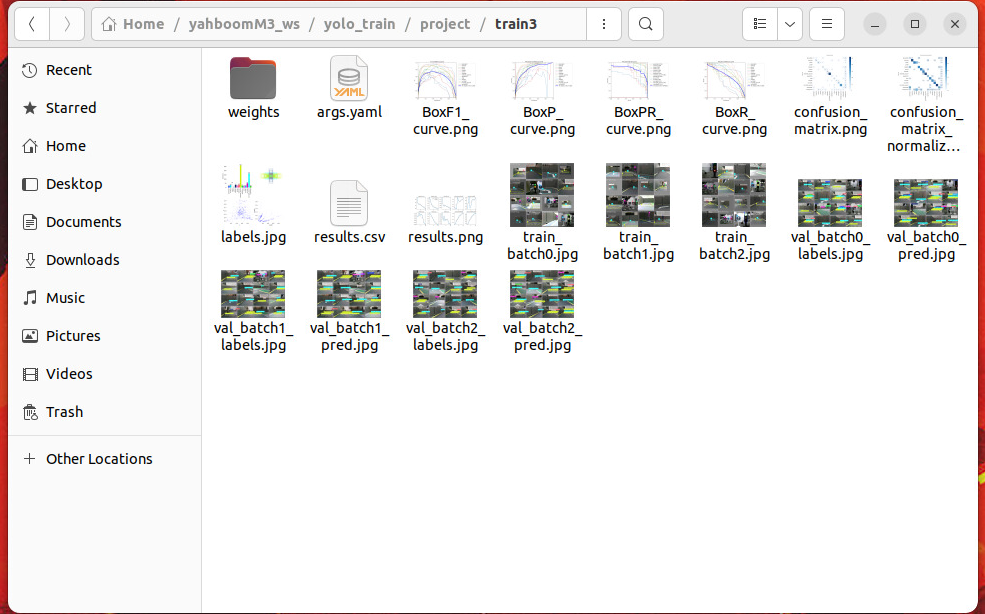Toggle list view mode button
This screenshot has height=614, width=985.
coord(761,24)
